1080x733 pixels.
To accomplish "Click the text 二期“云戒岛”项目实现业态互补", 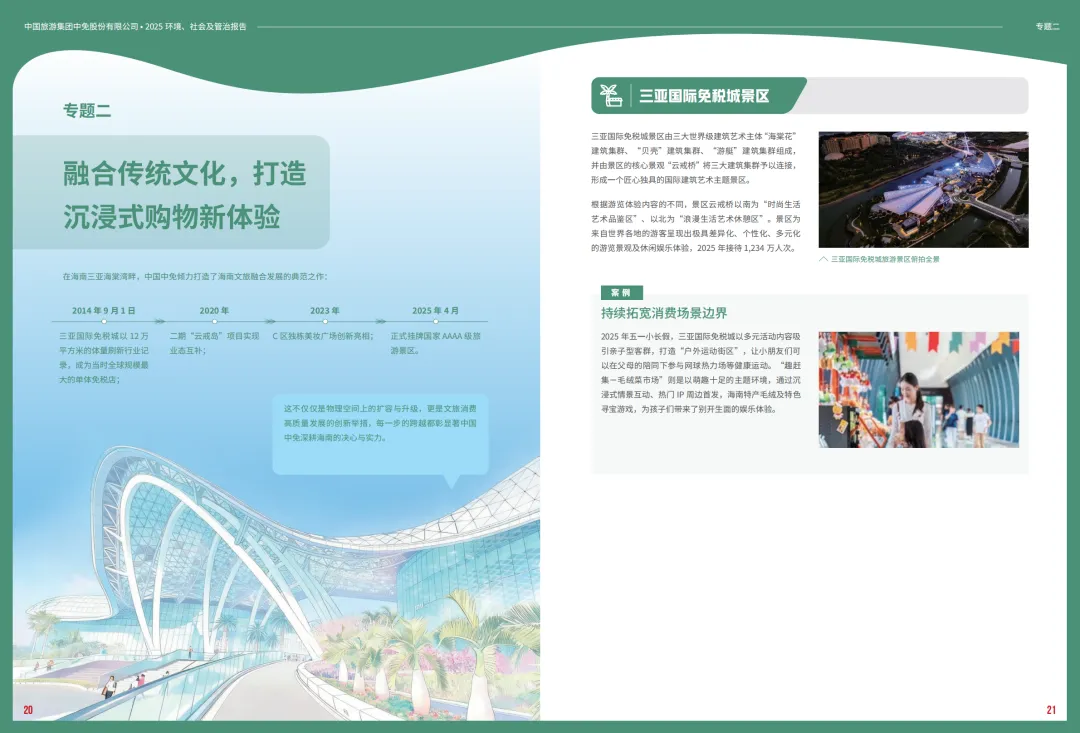I will (214, 343).
